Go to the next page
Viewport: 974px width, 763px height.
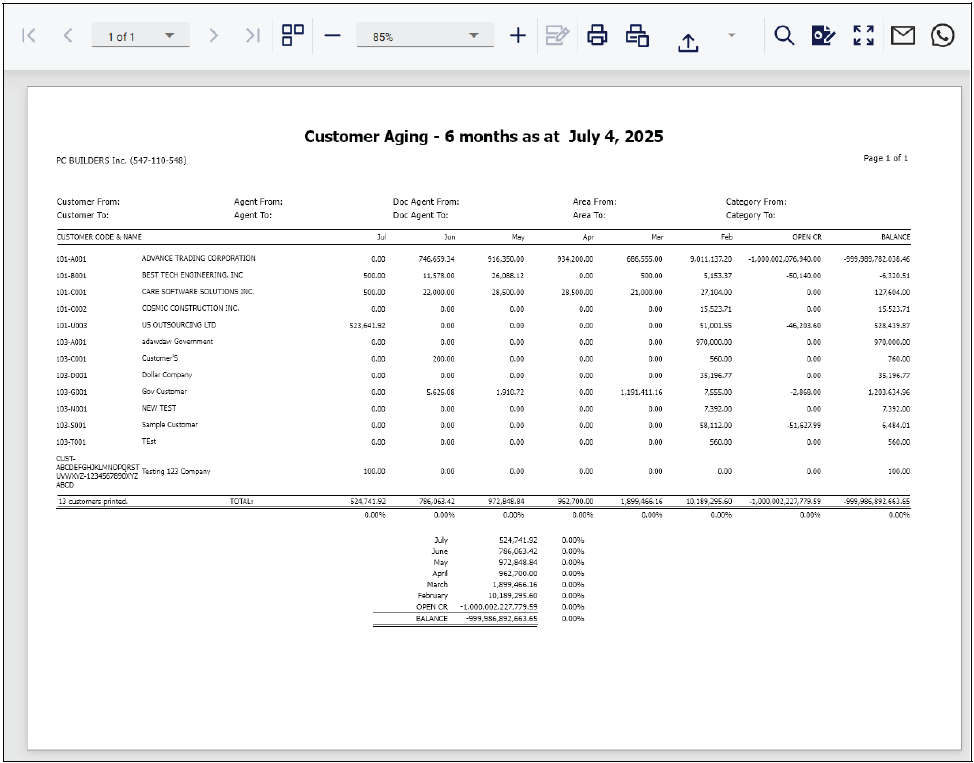tap(213, 35)
